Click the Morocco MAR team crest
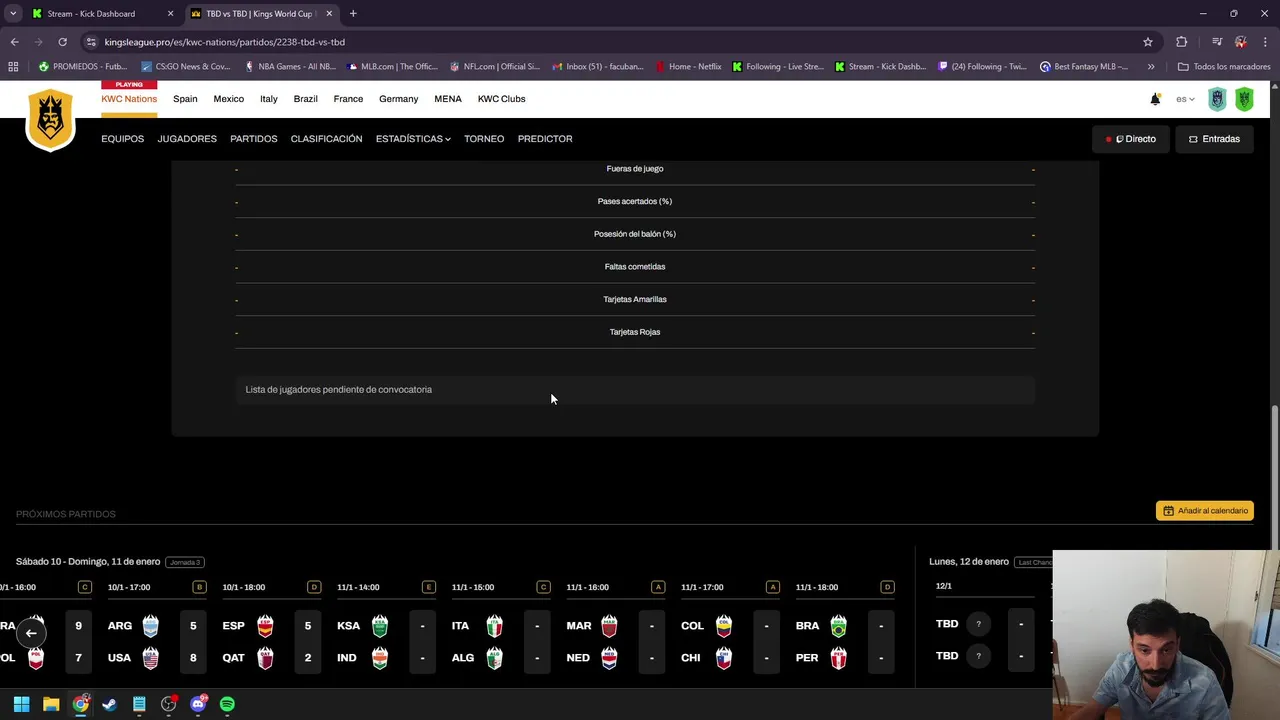The width and height of the screenshot is (1280, 720). [609, 626]
